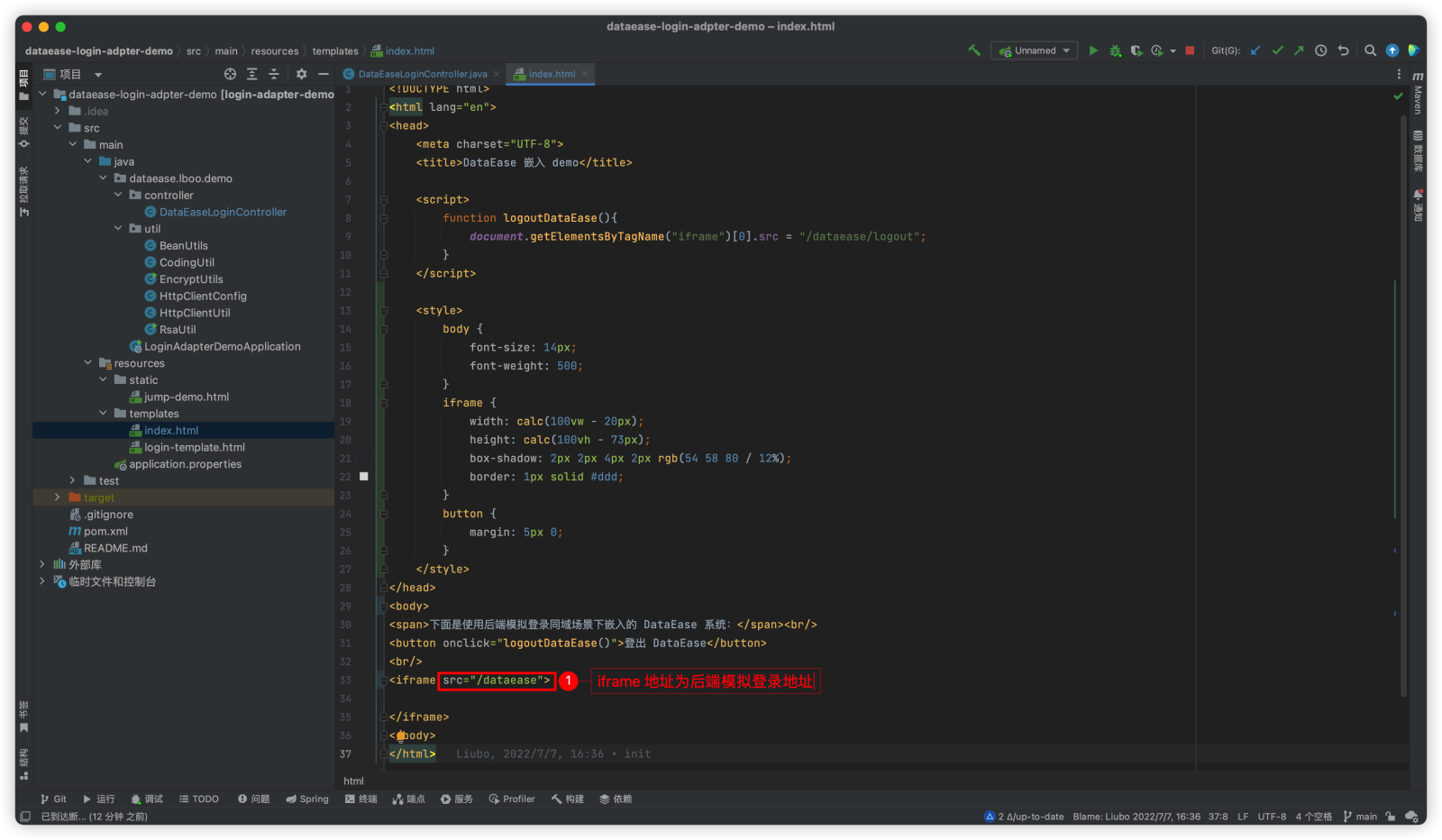The image size is (1442, 840).
Task: Open the Maven side panel
Action: 1418,93
